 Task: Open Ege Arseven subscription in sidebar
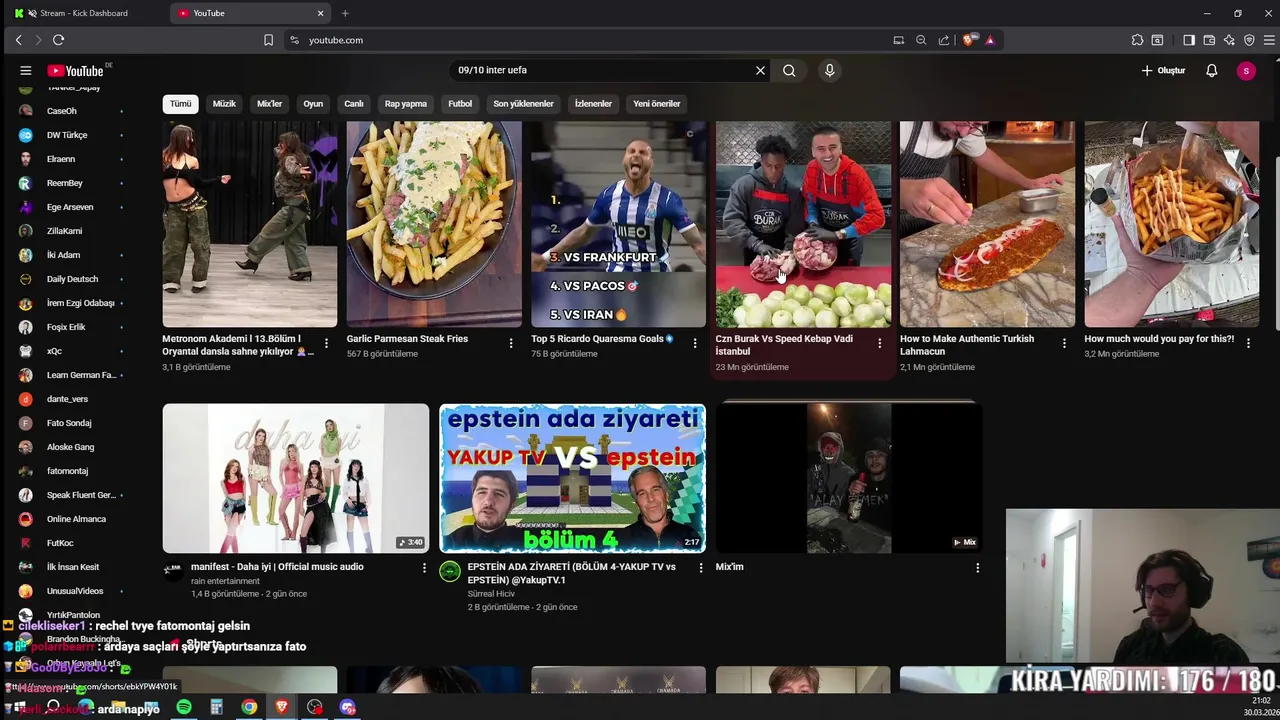(70, 207)
